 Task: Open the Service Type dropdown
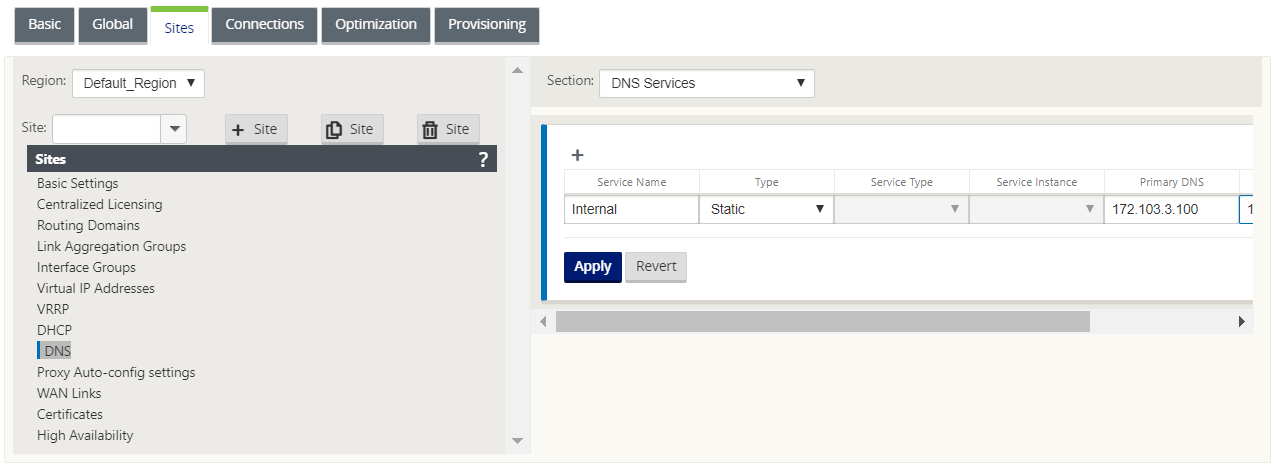point(902,209)
